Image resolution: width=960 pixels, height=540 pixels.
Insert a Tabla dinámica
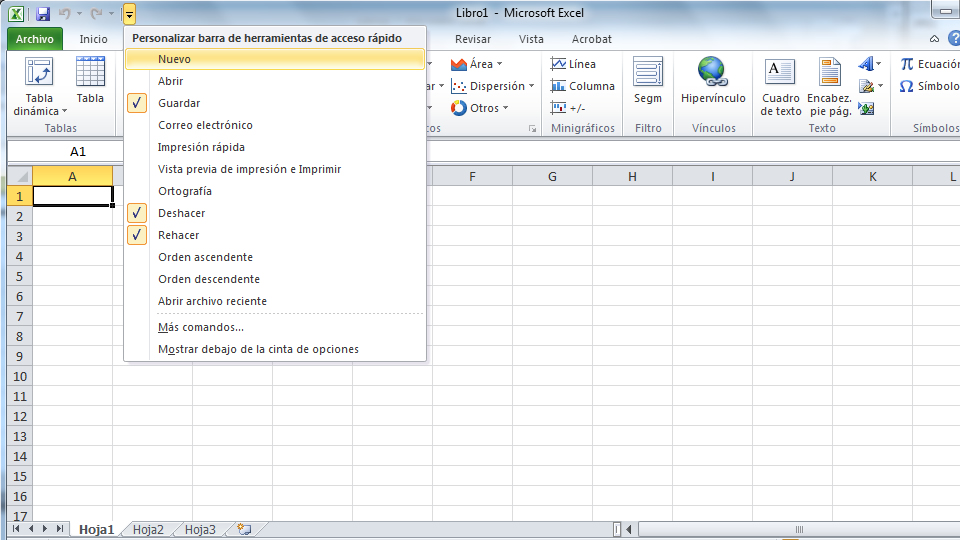click(x=39, y=86)
